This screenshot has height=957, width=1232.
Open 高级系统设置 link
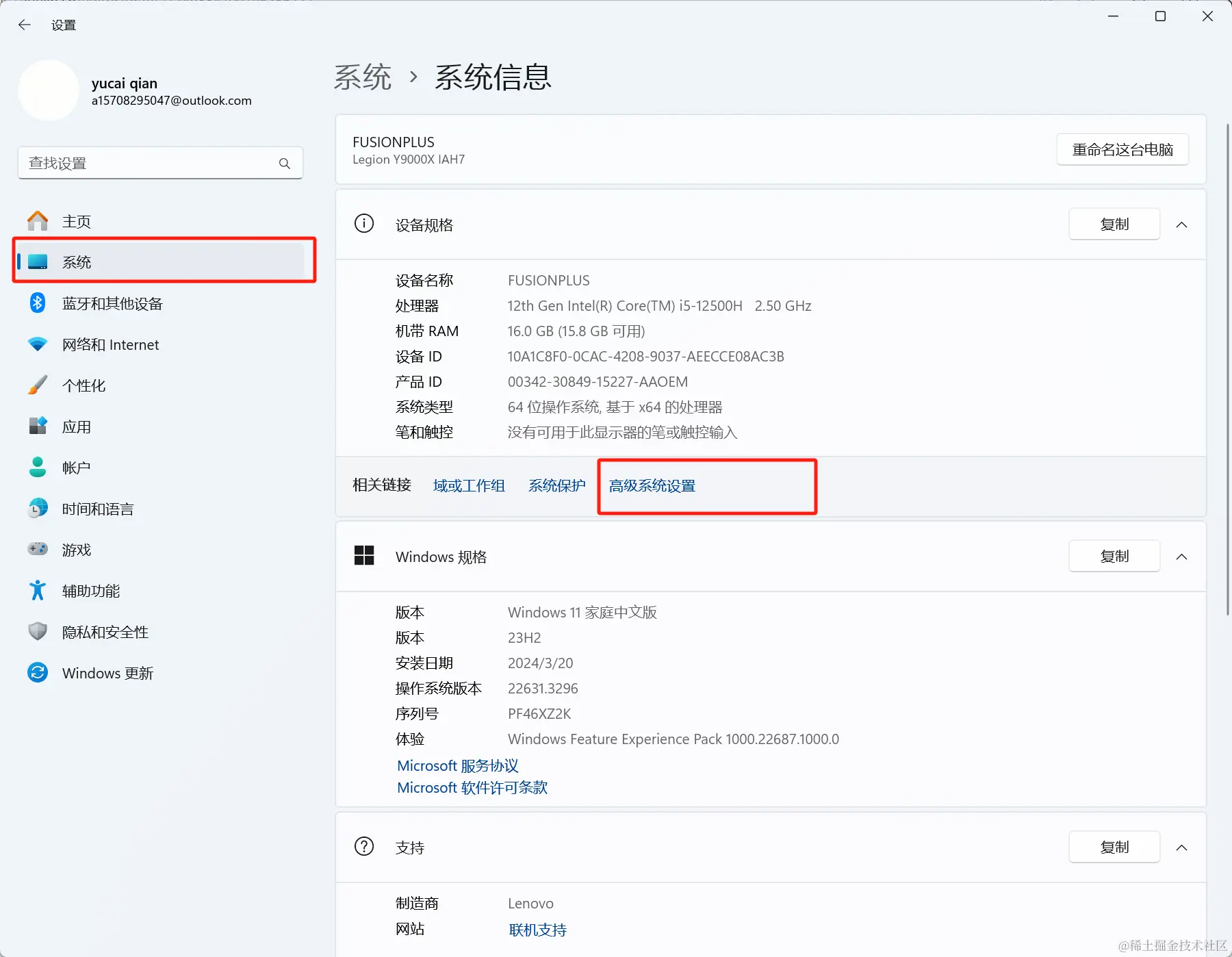(652, 485)
